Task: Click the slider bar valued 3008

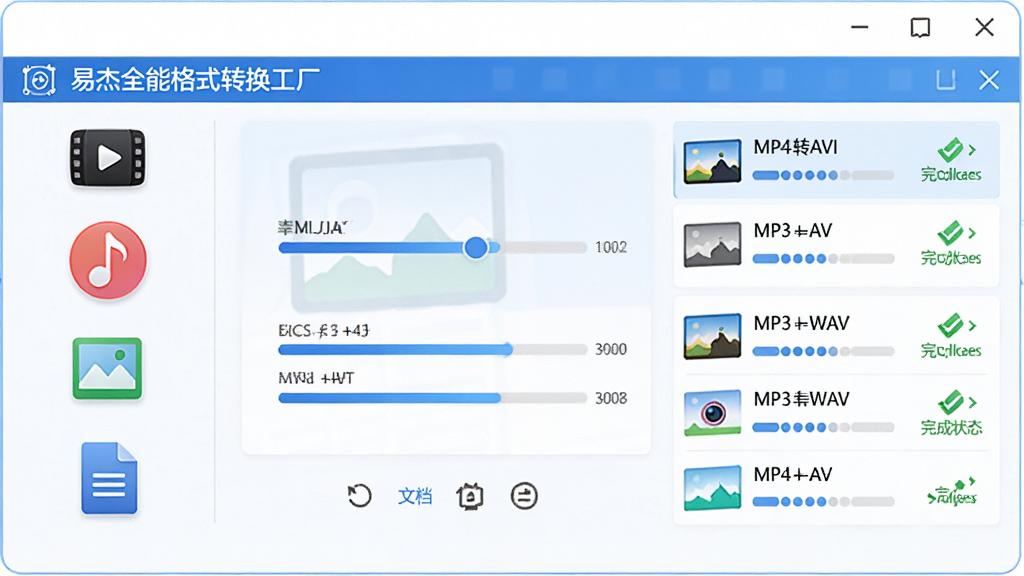Action: pos(432,398)
